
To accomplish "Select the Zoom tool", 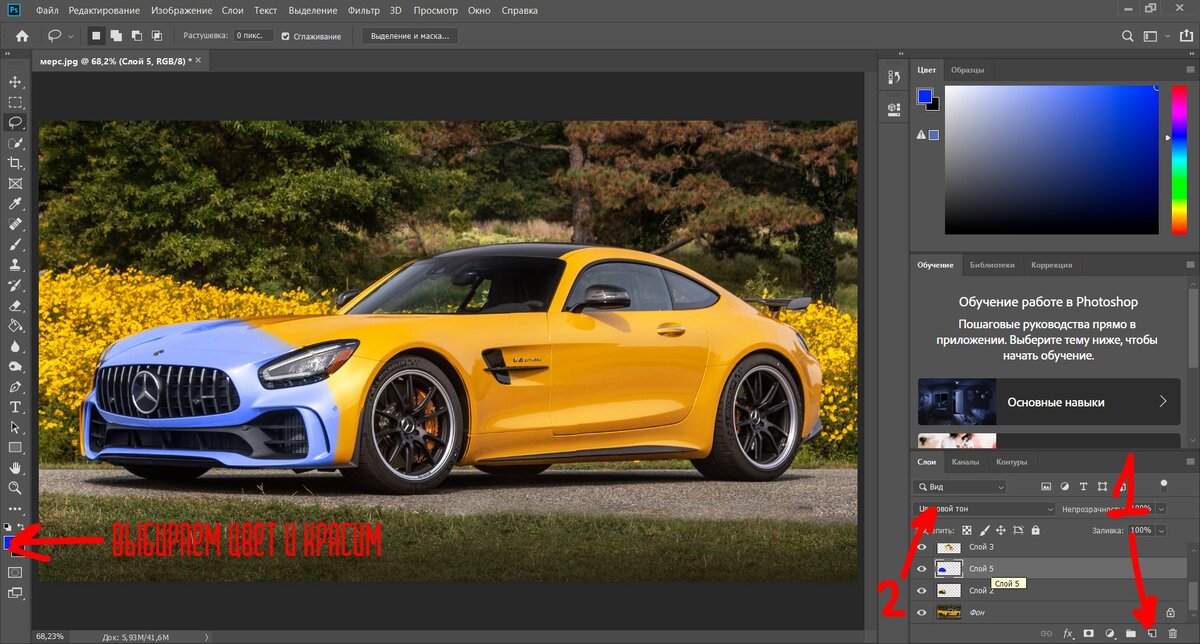I will pos(15,488).
